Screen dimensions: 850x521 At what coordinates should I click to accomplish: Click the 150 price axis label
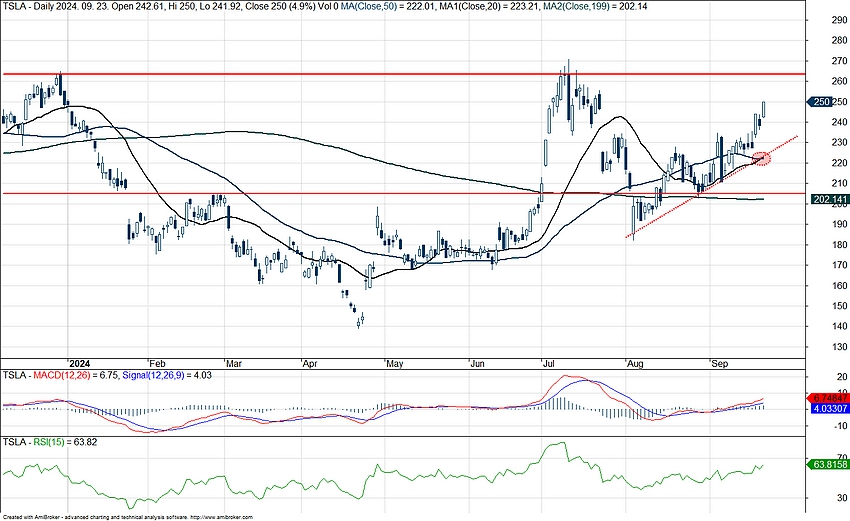tap(839, 306)
